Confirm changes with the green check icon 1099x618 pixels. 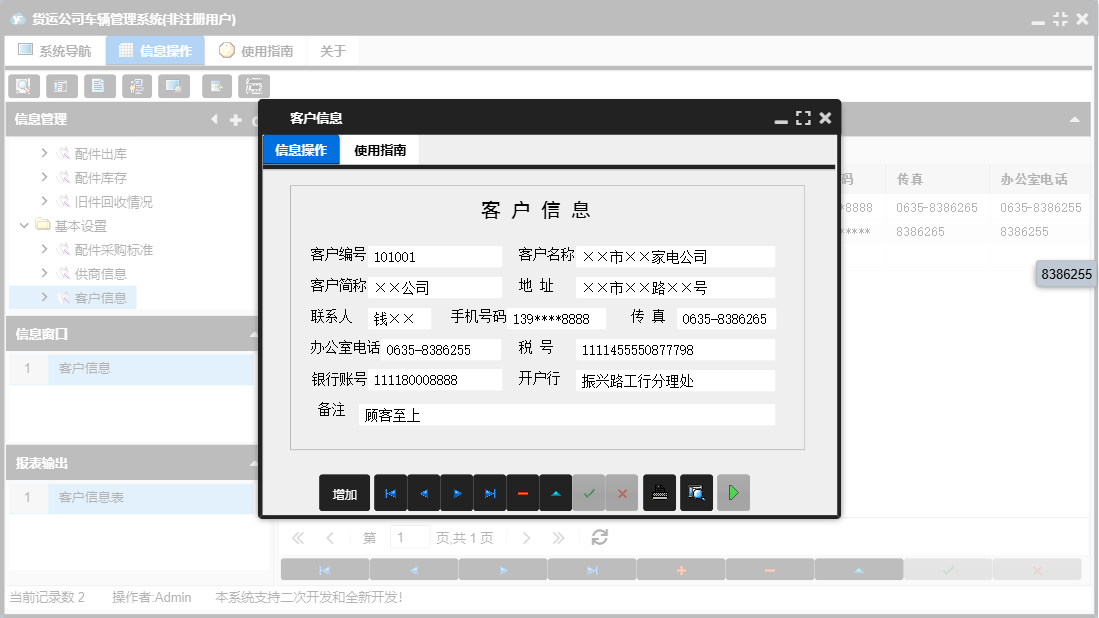tap(589, 492)
